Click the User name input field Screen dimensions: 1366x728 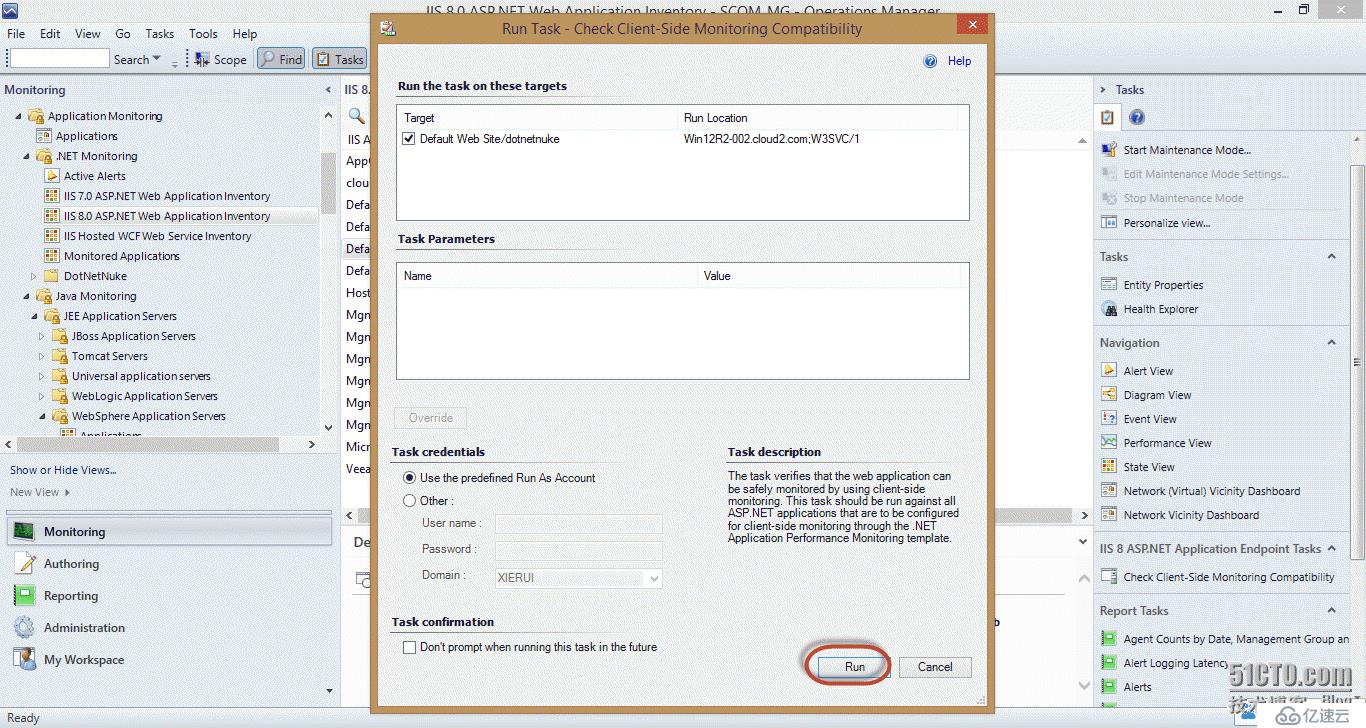579,523
